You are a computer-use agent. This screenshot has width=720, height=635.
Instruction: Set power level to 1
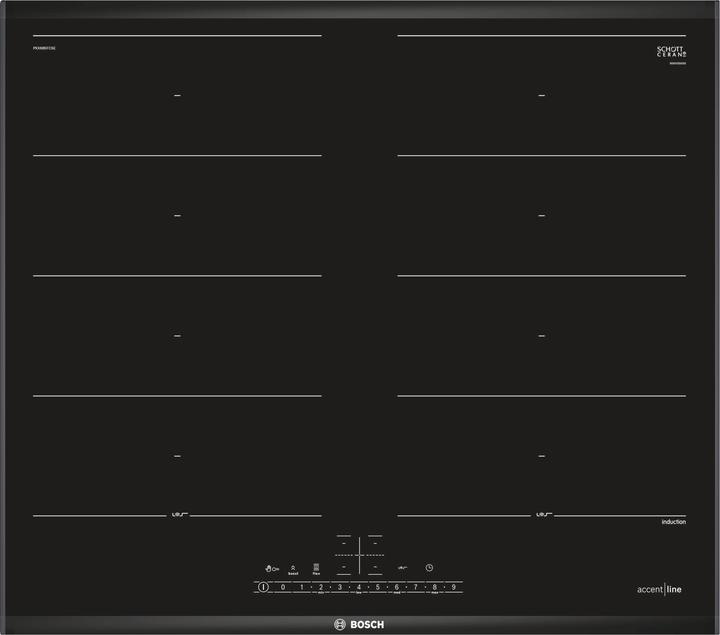point(302,587)
